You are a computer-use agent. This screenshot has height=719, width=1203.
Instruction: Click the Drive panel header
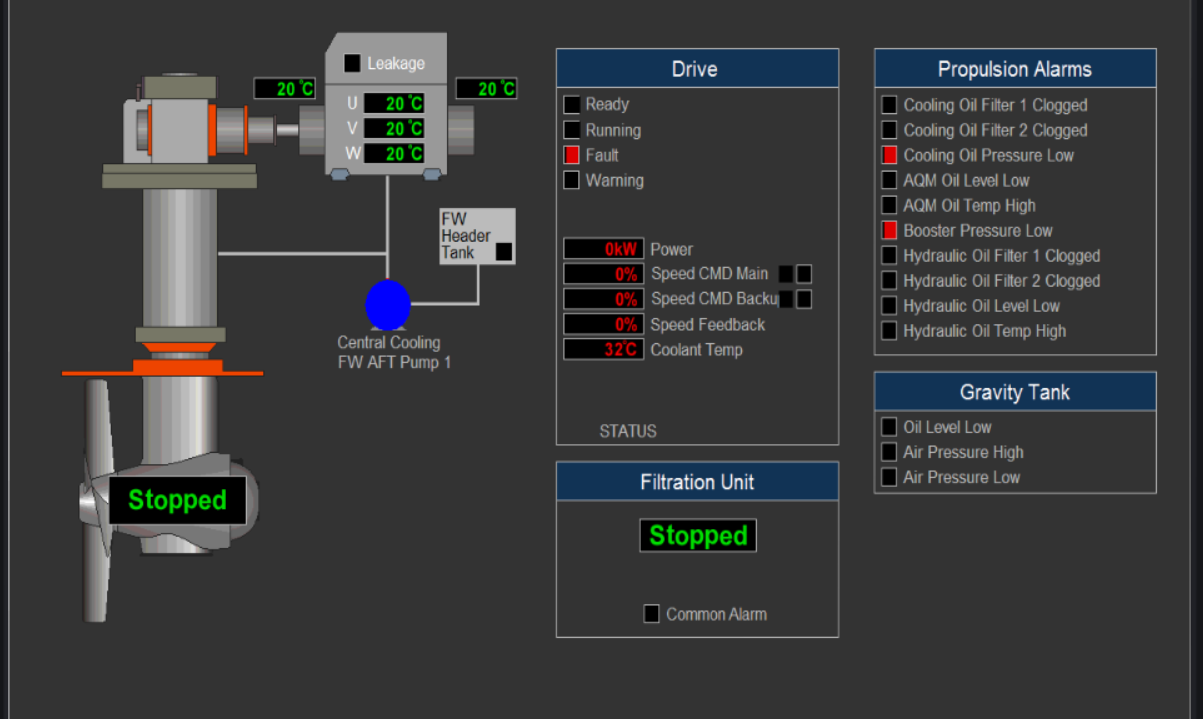point(697,69)
